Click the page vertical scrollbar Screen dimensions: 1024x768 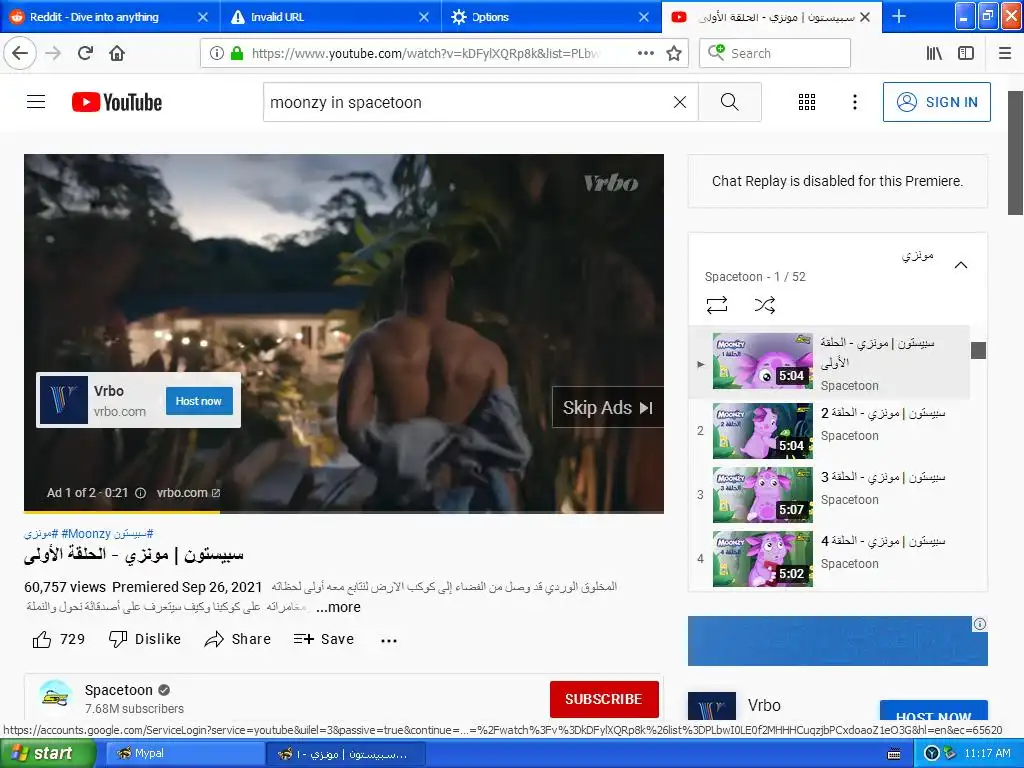tap(1016, 153)
